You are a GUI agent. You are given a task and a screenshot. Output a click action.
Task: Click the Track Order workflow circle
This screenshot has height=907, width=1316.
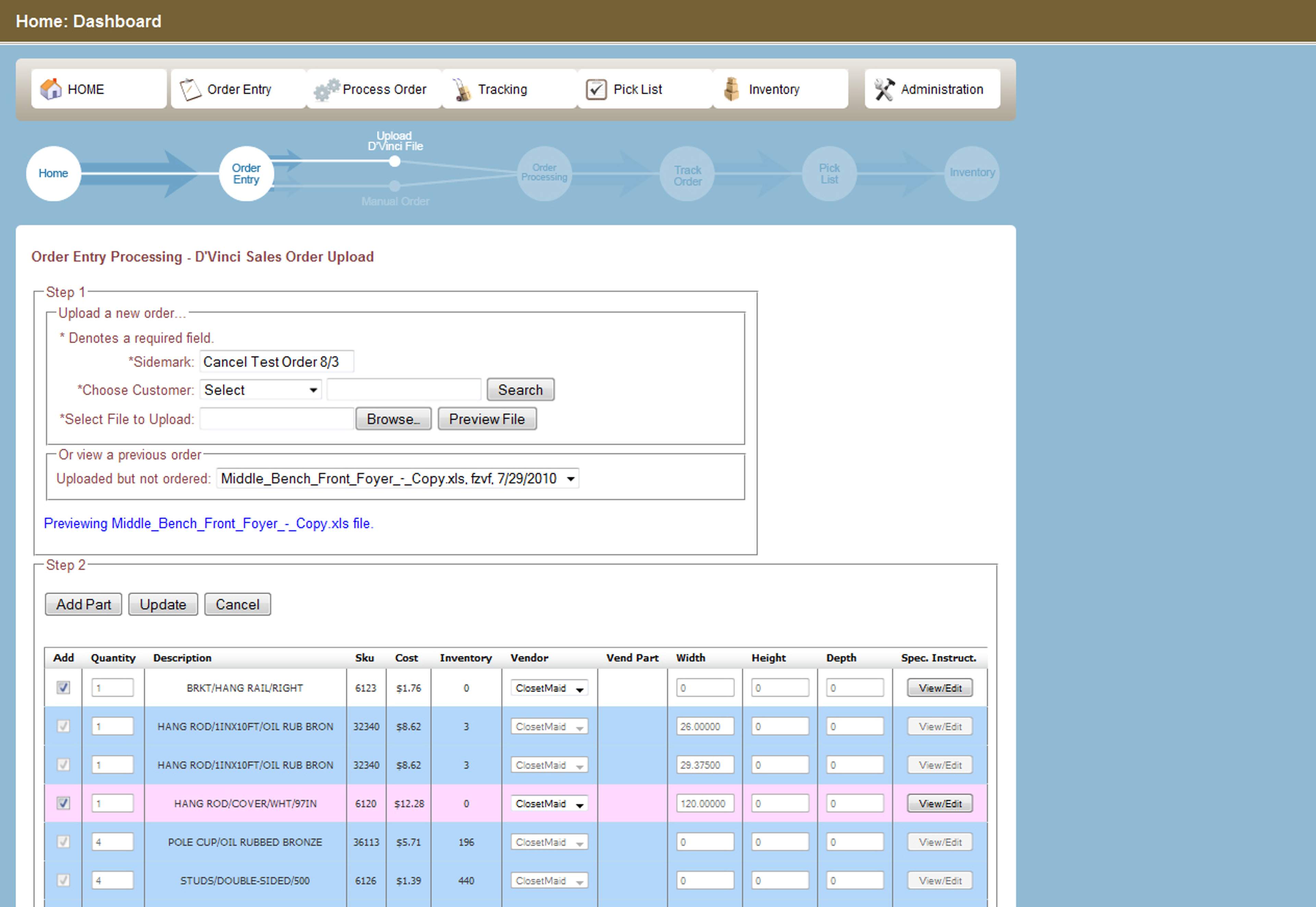[687, 173]
